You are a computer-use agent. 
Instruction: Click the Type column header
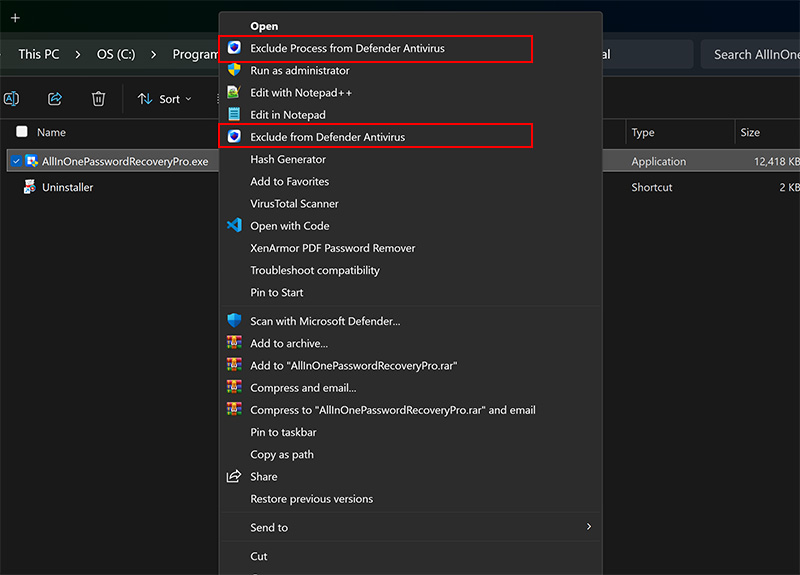pyautogui.click(x=643, y=132)
